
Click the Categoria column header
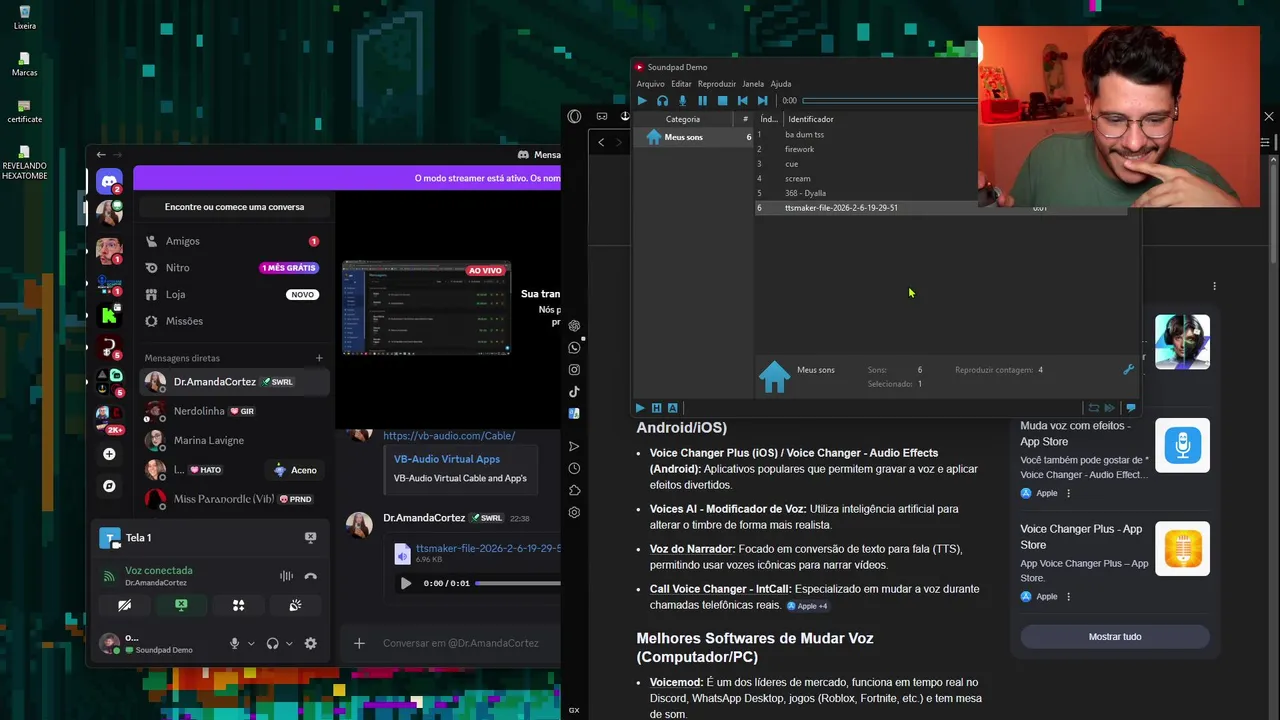point(683,119)
